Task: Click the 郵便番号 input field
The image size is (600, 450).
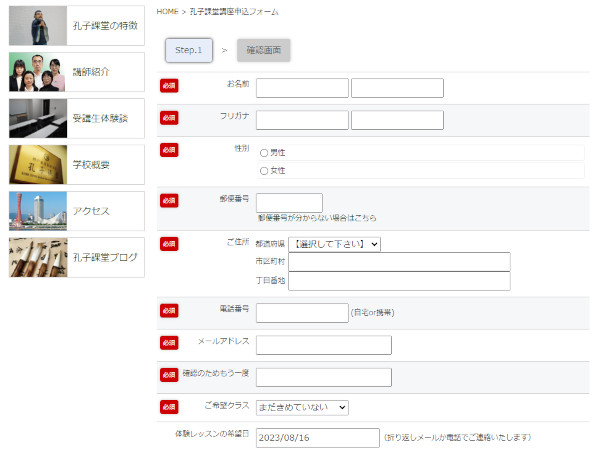Action: point(289,203)
